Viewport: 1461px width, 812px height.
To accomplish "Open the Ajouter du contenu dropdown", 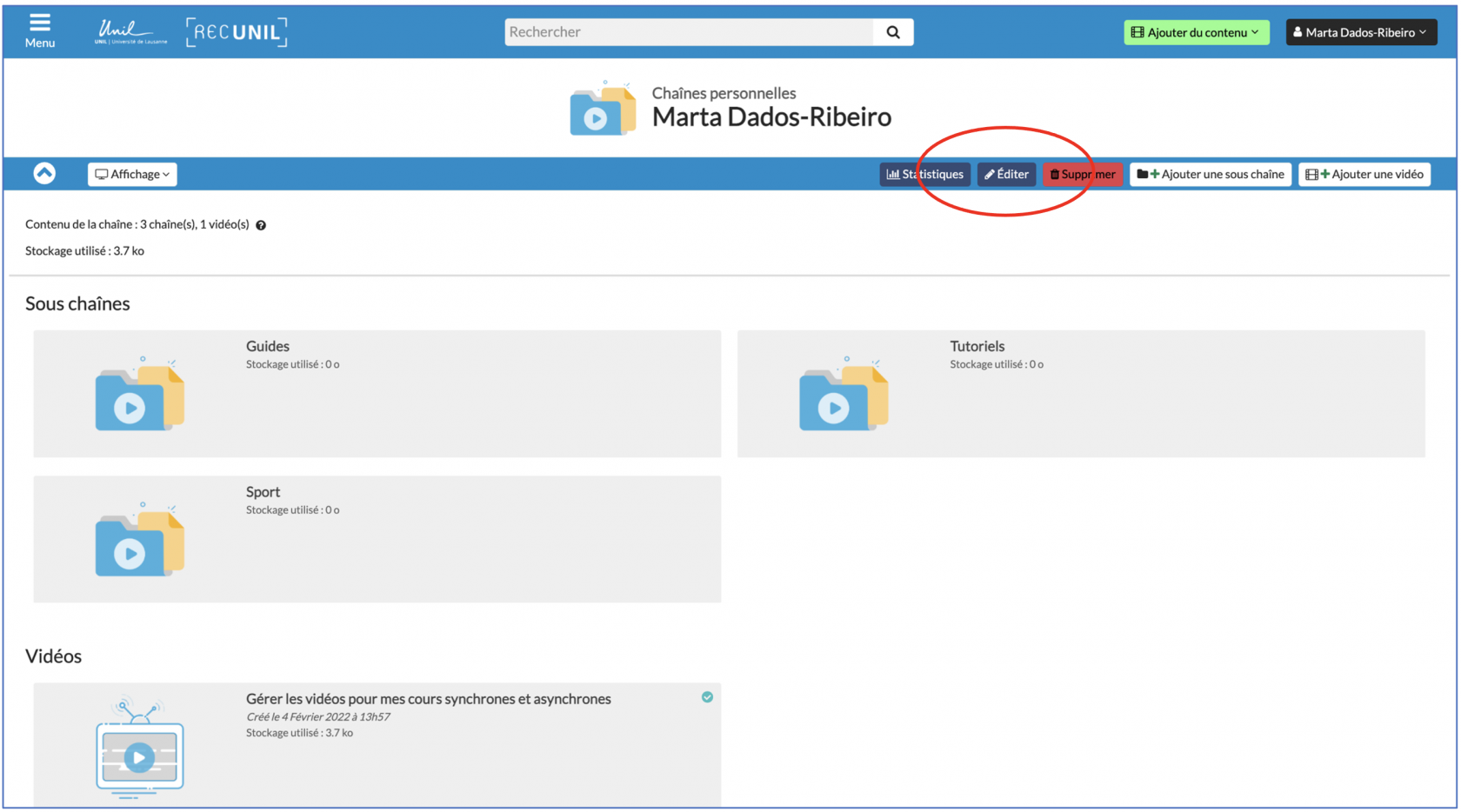I will 1196,32.
